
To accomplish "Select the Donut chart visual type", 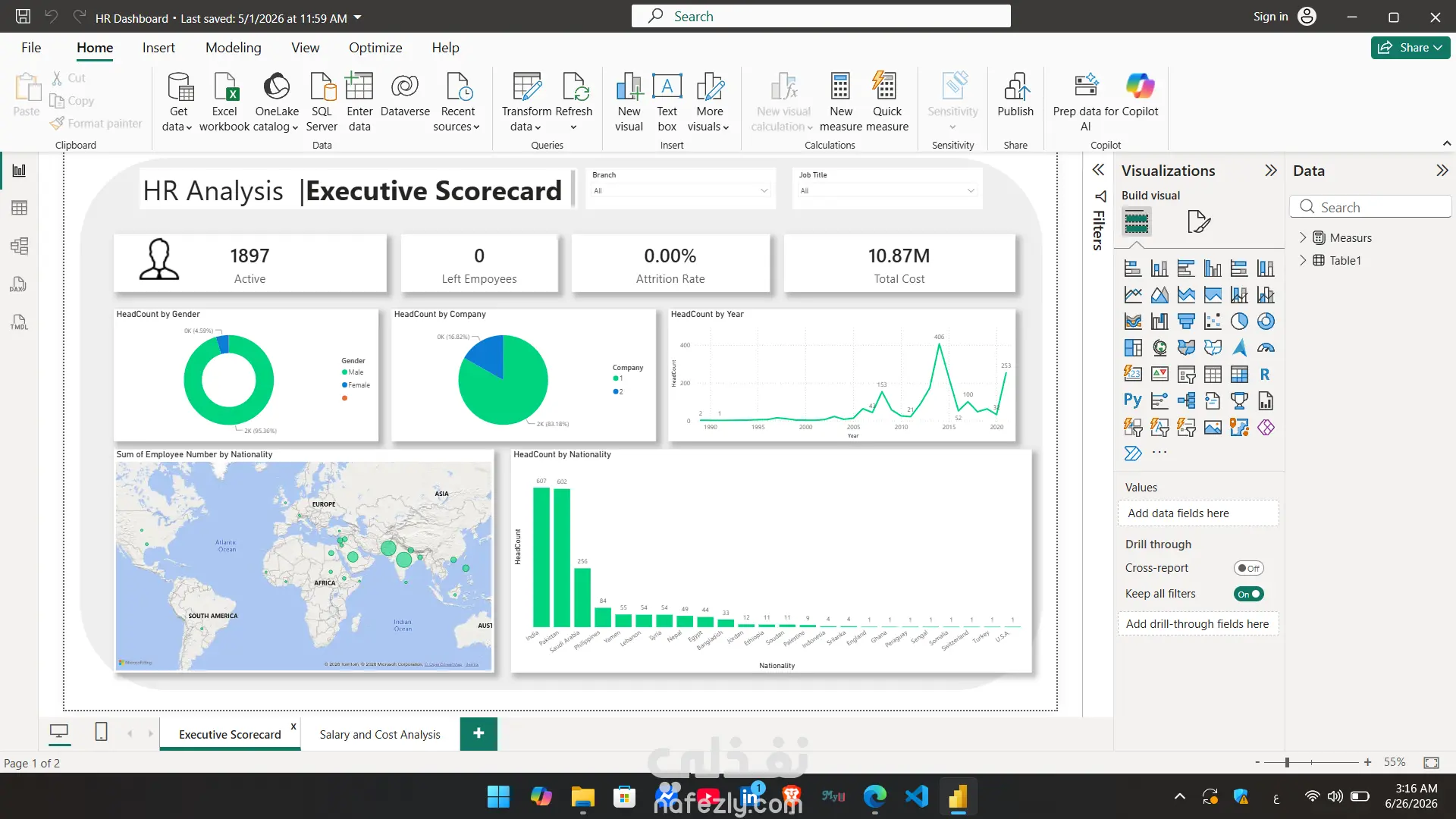I will tap(1266, 322).
